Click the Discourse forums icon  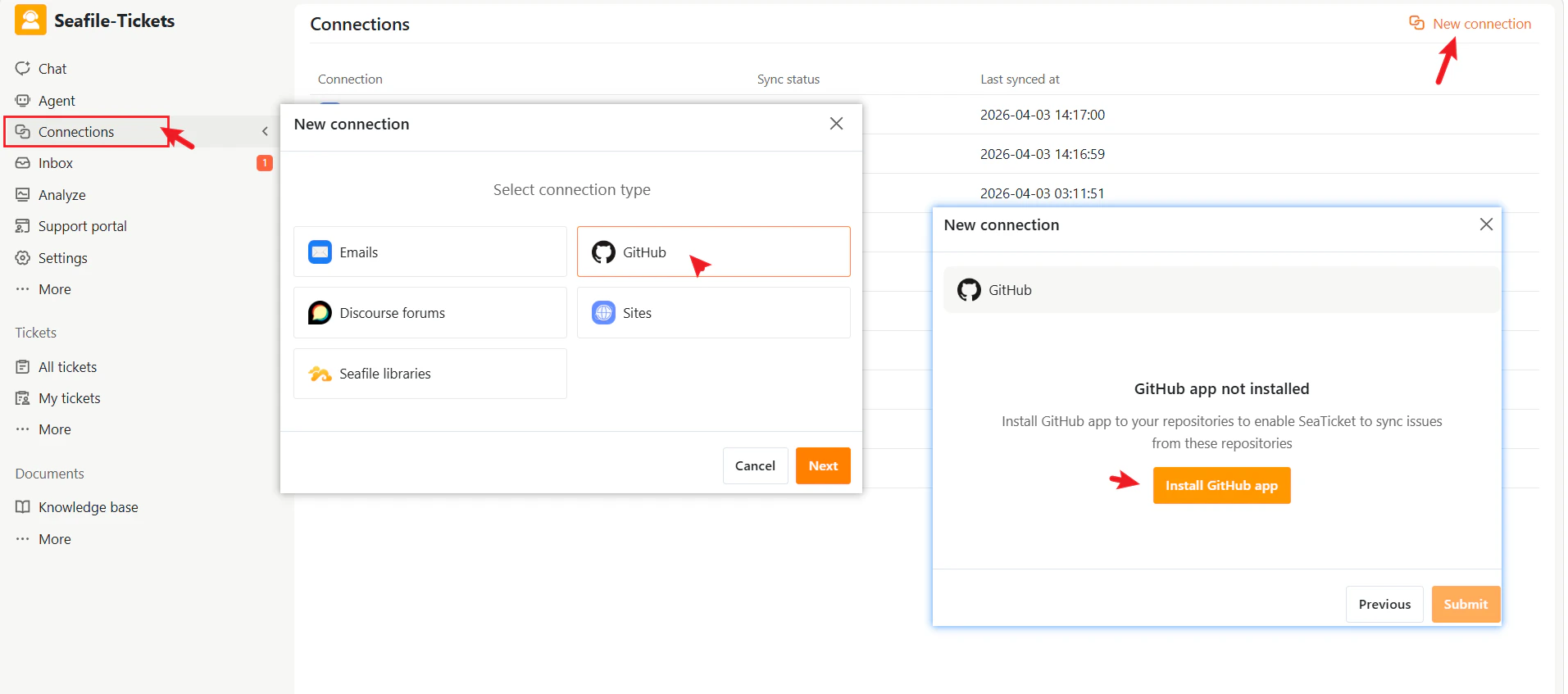(x=320, y=312)
